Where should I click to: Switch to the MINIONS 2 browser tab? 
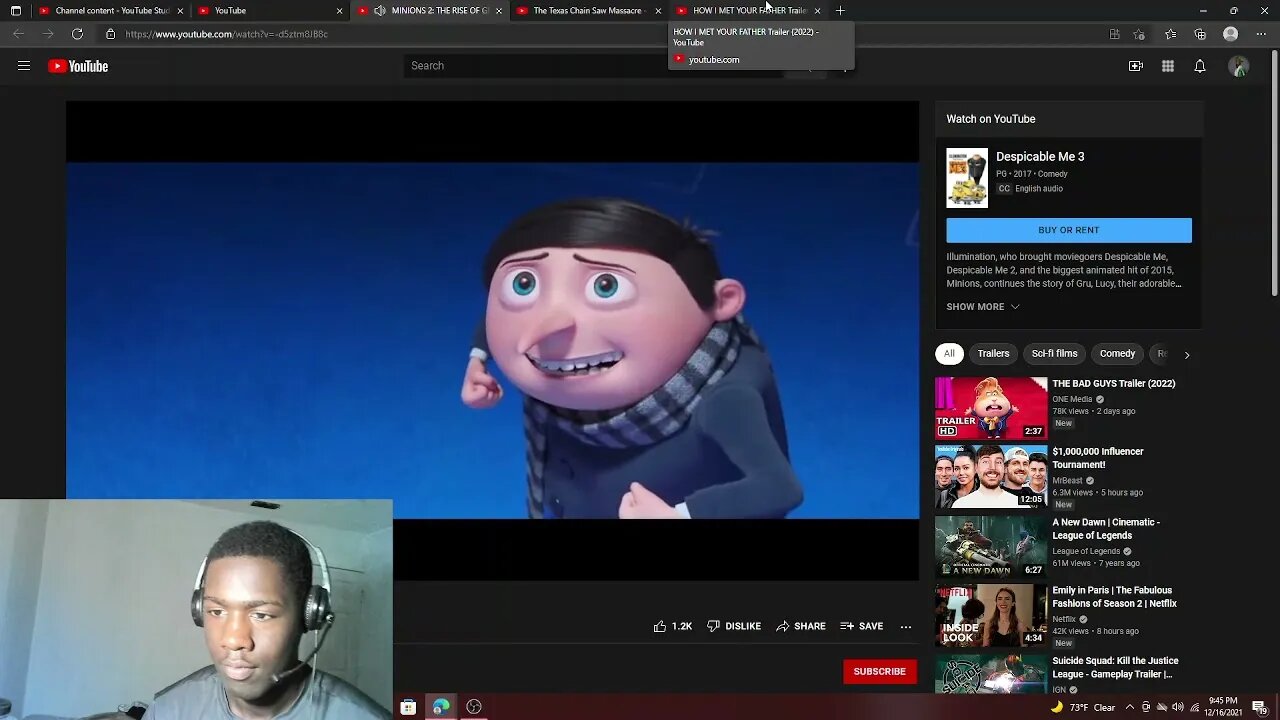[x=430, y=10]
